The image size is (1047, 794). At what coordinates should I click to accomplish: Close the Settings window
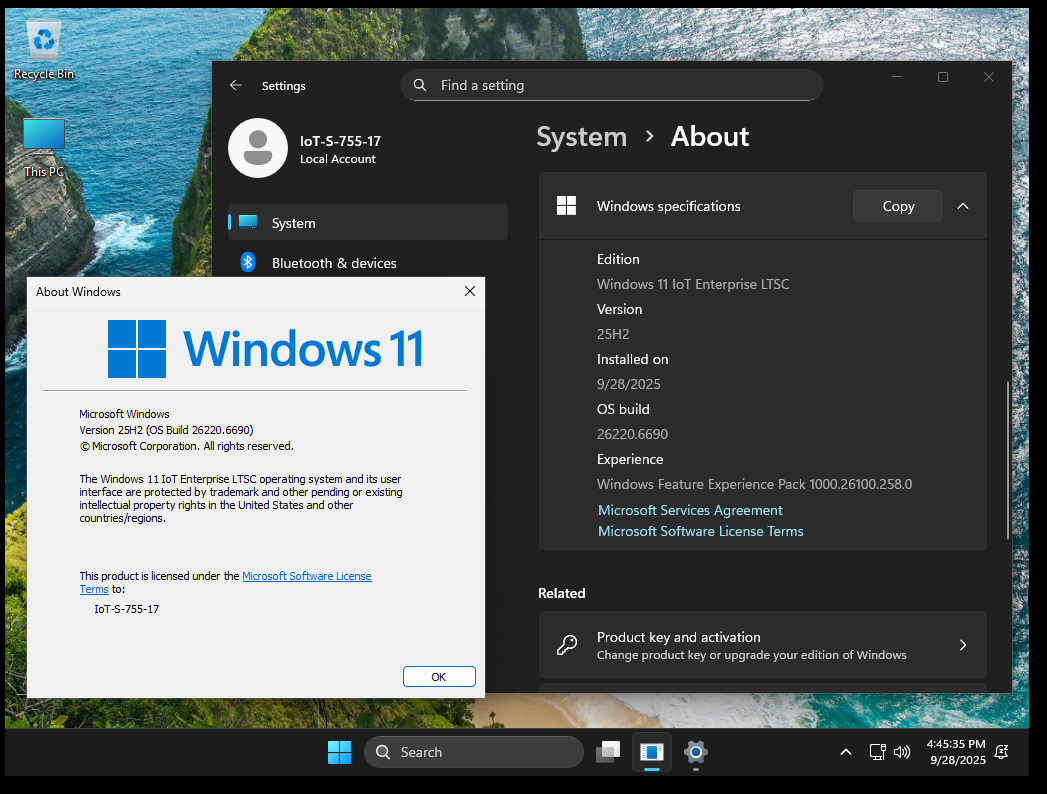[989, 77]
